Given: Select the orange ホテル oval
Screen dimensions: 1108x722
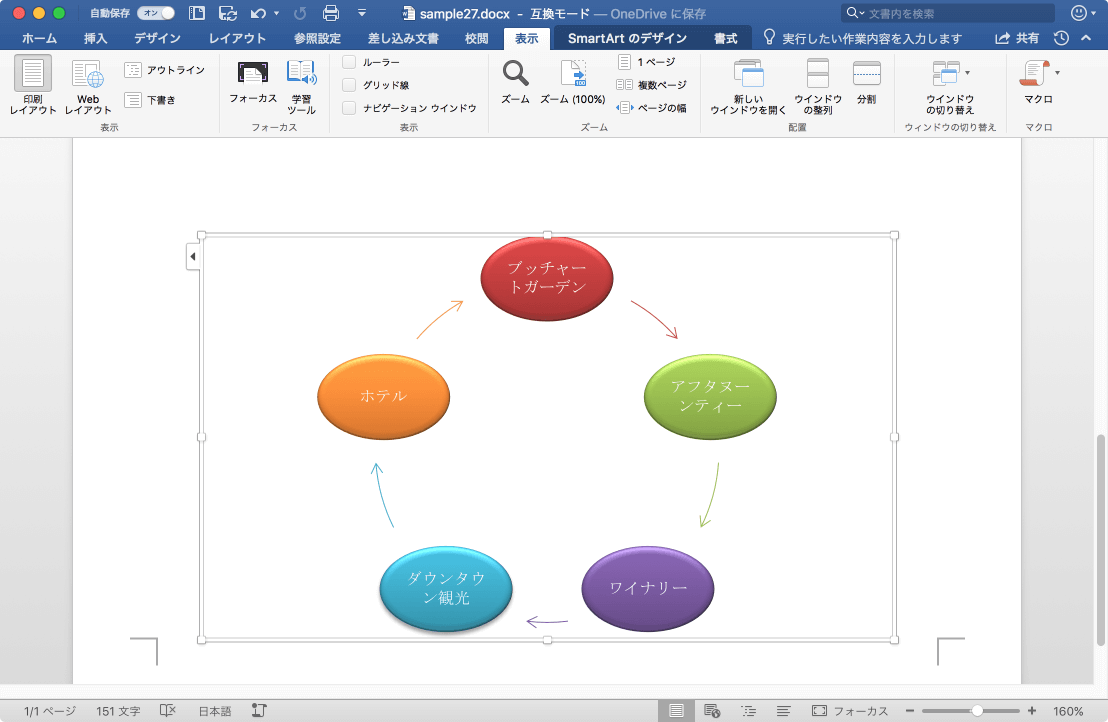Looking at the screenshot, I should 384,396.
